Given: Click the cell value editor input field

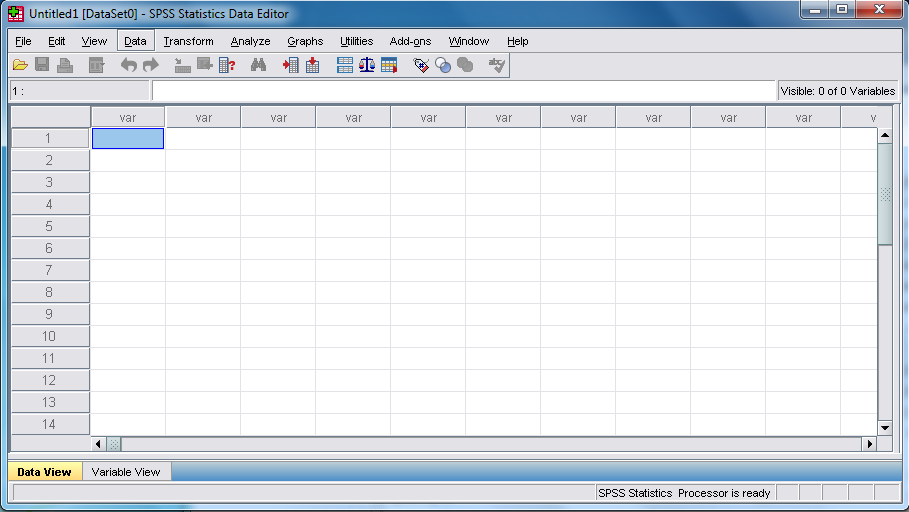Looking at the screenshot, I should tap(463, 91).
